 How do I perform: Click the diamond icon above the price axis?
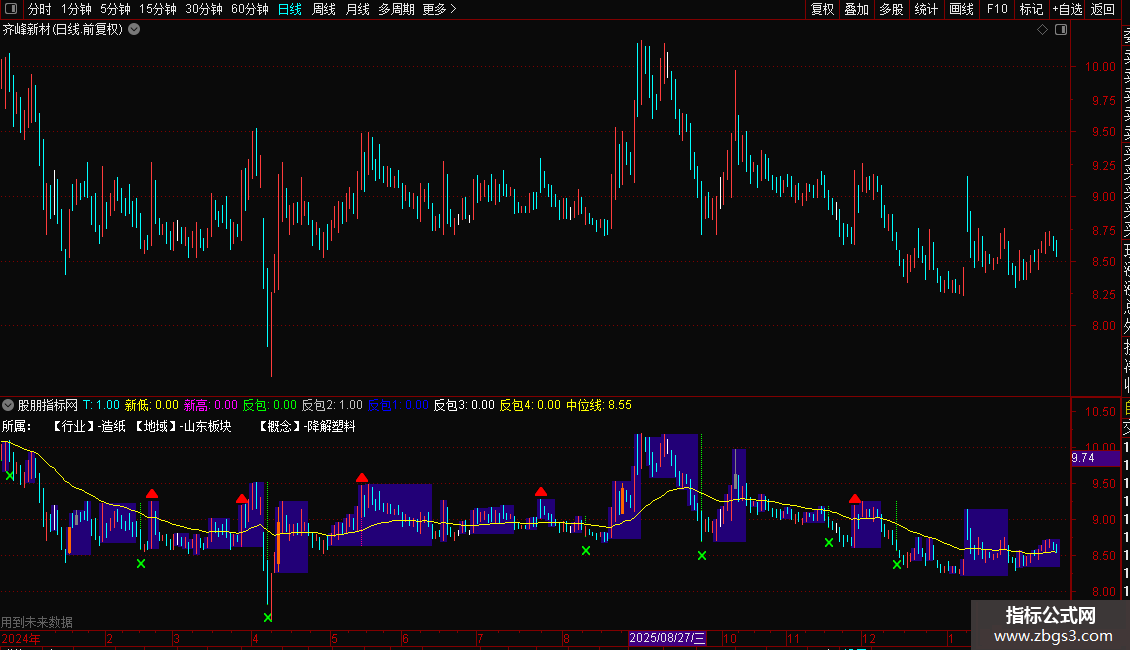point(1042,30)
